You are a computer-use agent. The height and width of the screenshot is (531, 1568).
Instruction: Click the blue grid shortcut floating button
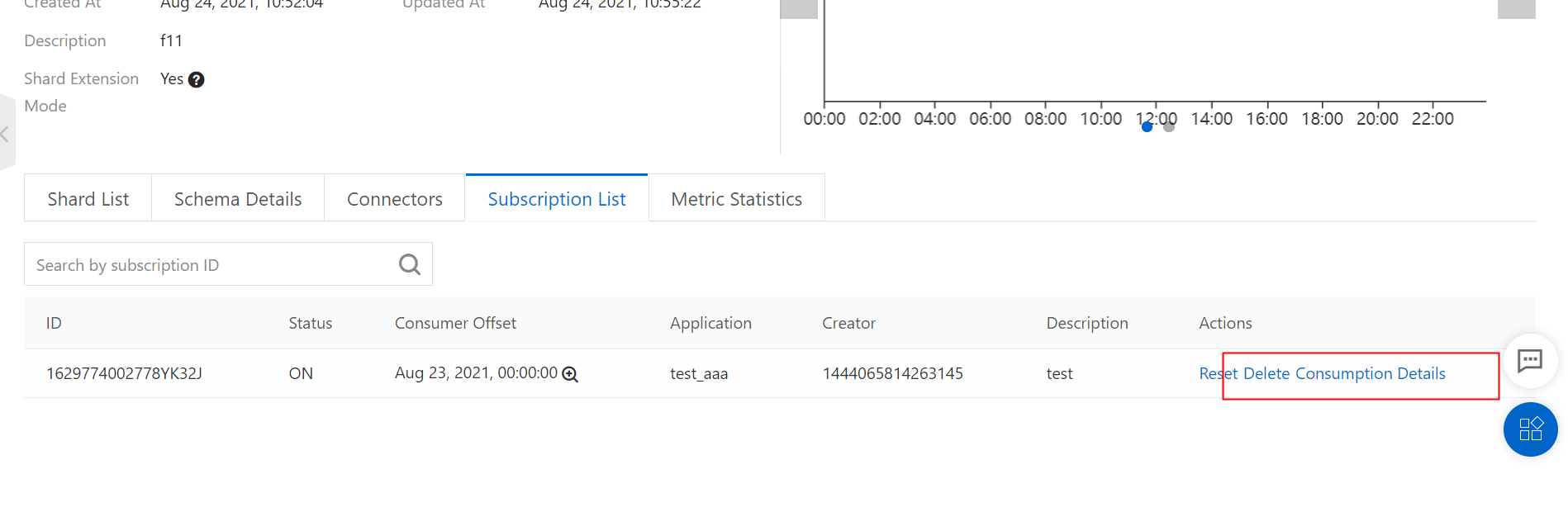(x=1530, y=429)
